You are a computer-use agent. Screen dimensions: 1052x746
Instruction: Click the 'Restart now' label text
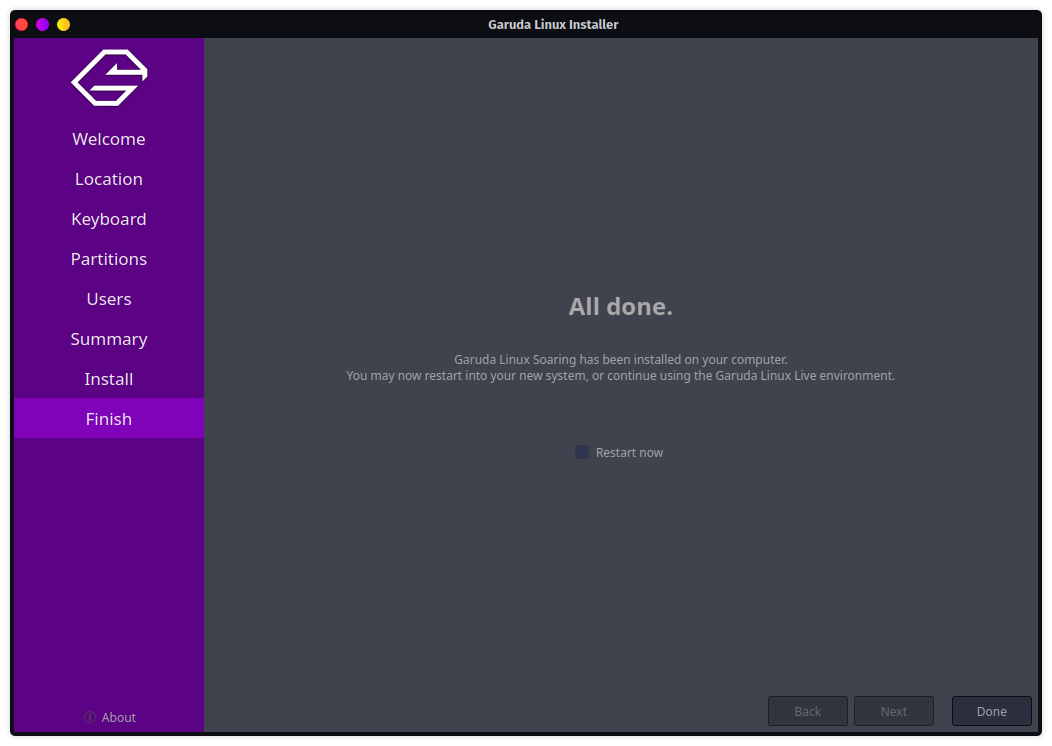tap(629, 453)
